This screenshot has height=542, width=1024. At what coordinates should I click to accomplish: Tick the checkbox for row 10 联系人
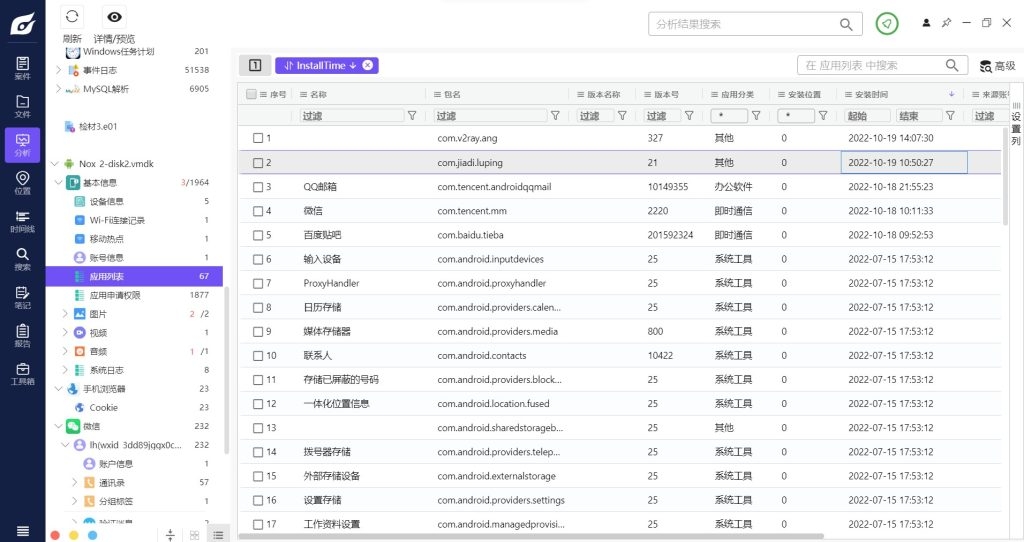pos(257,355)
